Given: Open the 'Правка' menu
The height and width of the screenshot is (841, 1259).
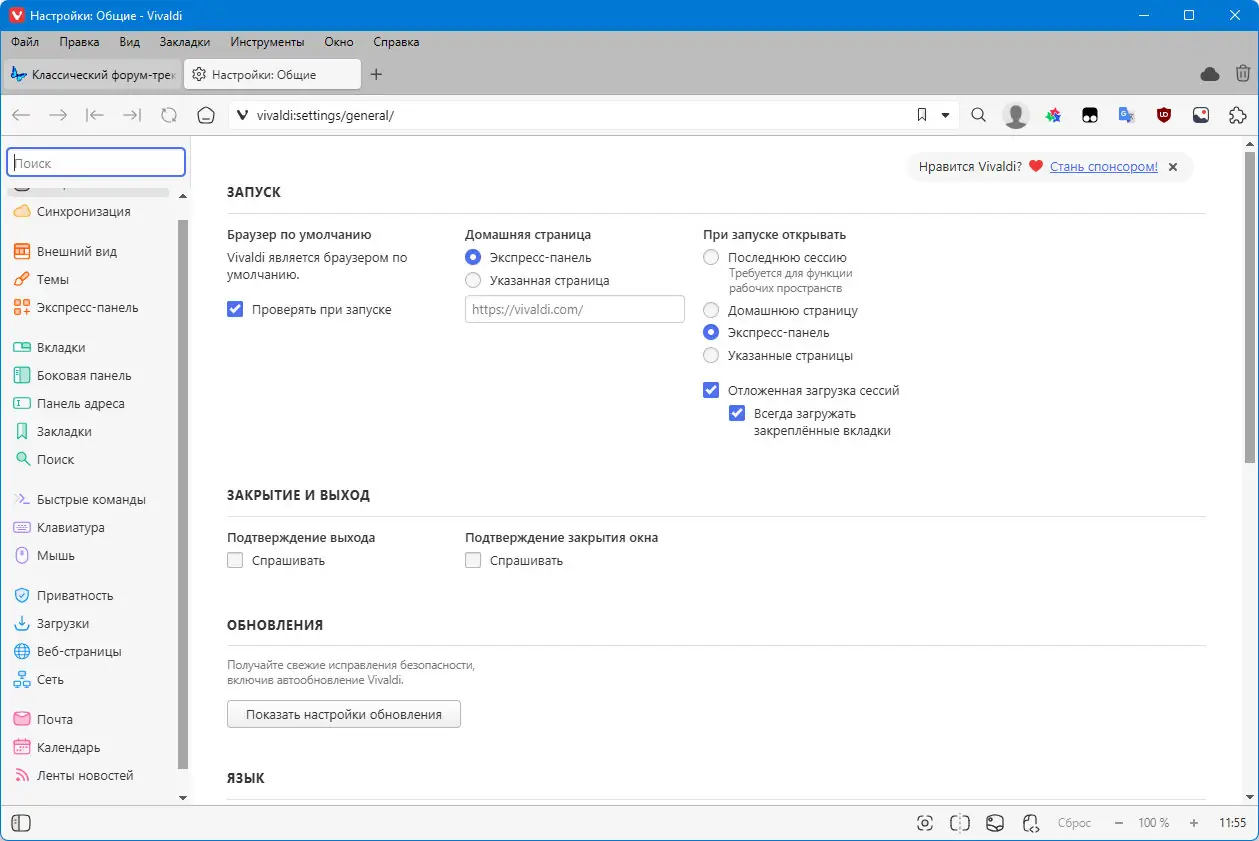Looking at the screenshot, I should coord(79,42).
